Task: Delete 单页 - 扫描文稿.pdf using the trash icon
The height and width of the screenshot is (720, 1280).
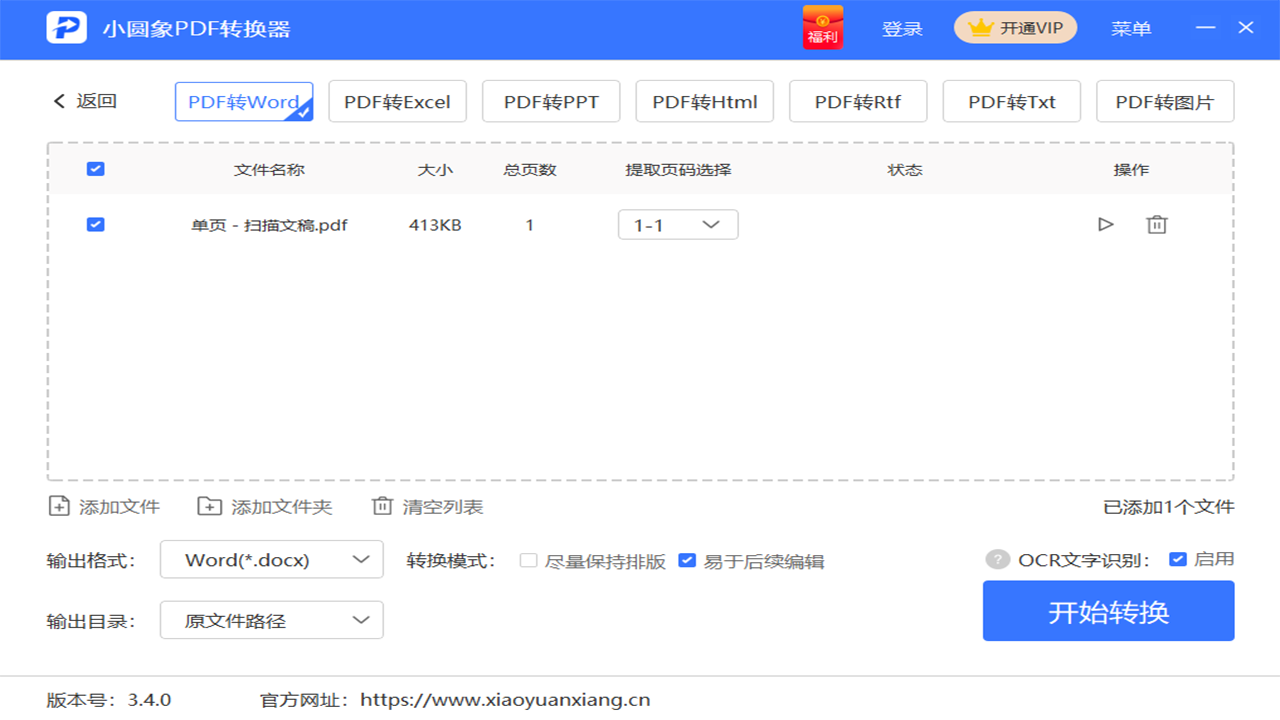Action: point(1157,224)
